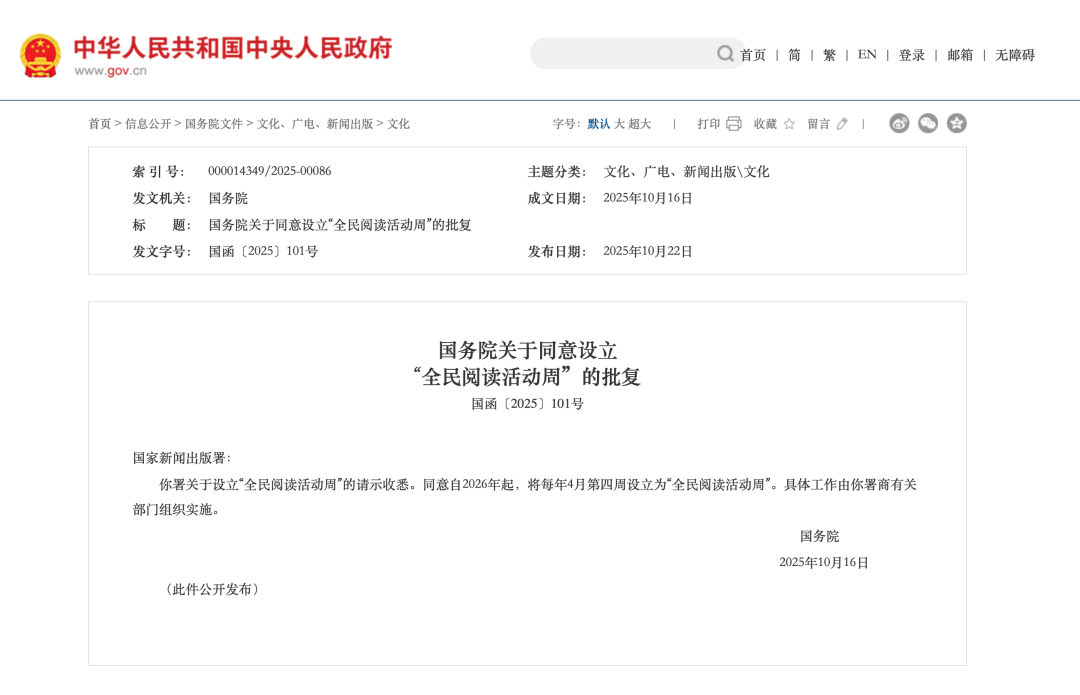
Task: Open the 信息公开 breadcrumb link
Action: (x=148, y=124)
